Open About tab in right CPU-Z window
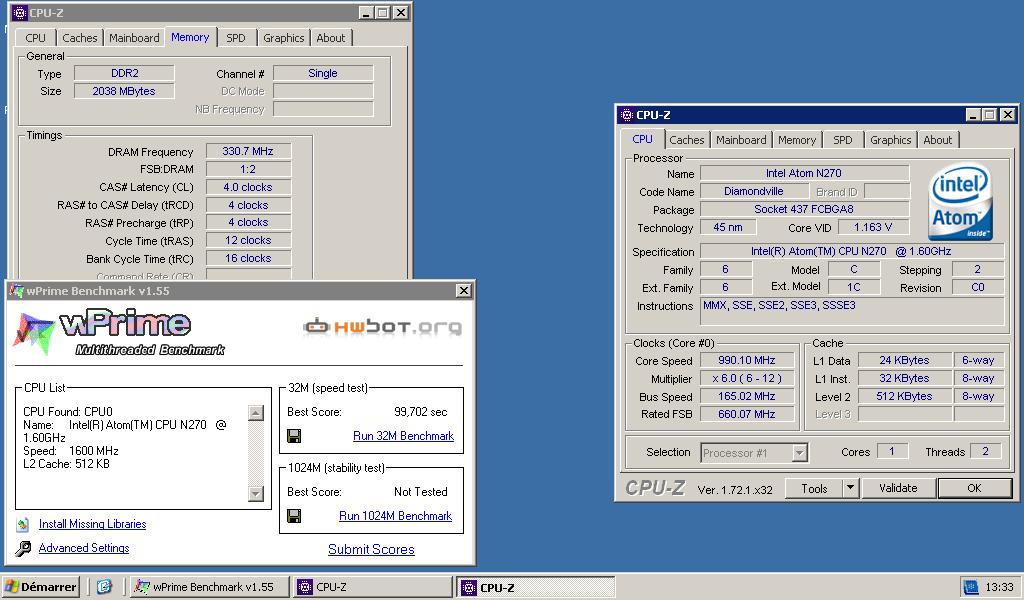Viewport: 1024px width, 600px height. tap(937, 140)
